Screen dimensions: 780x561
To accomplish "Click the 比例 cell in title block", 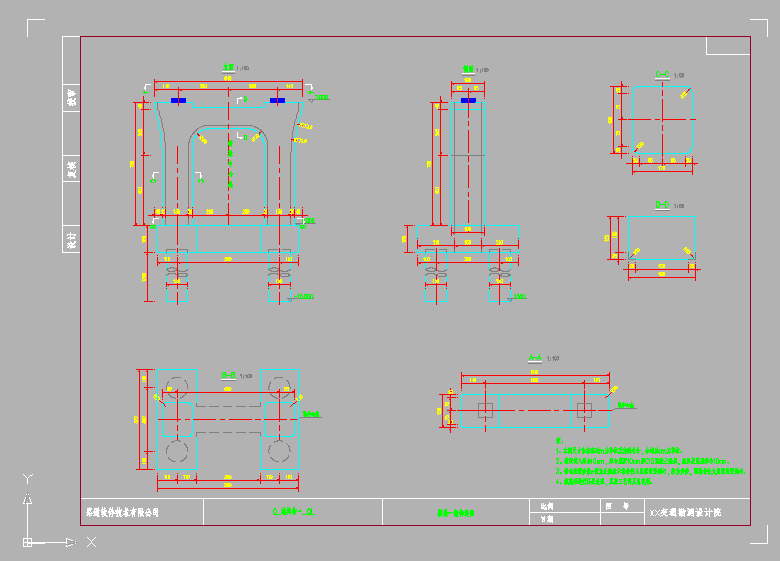I will (546, 506).
